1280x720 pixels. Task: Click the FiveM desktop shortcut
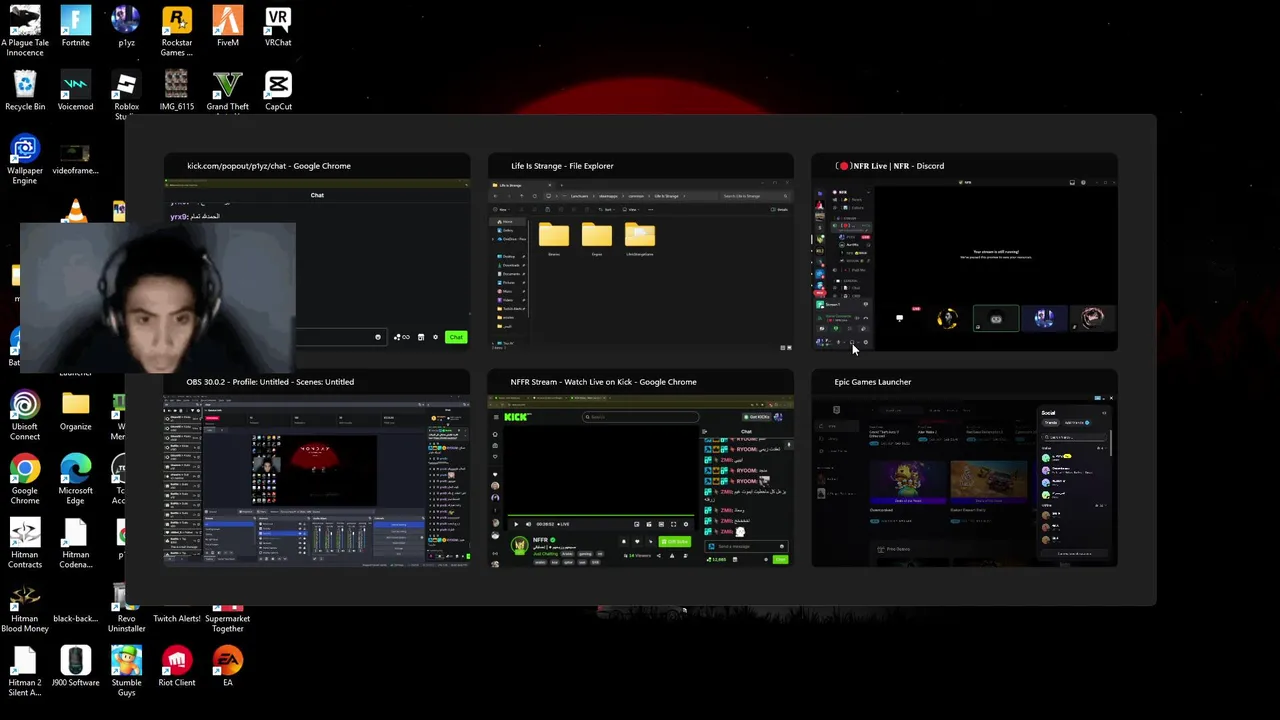(228, 26)
